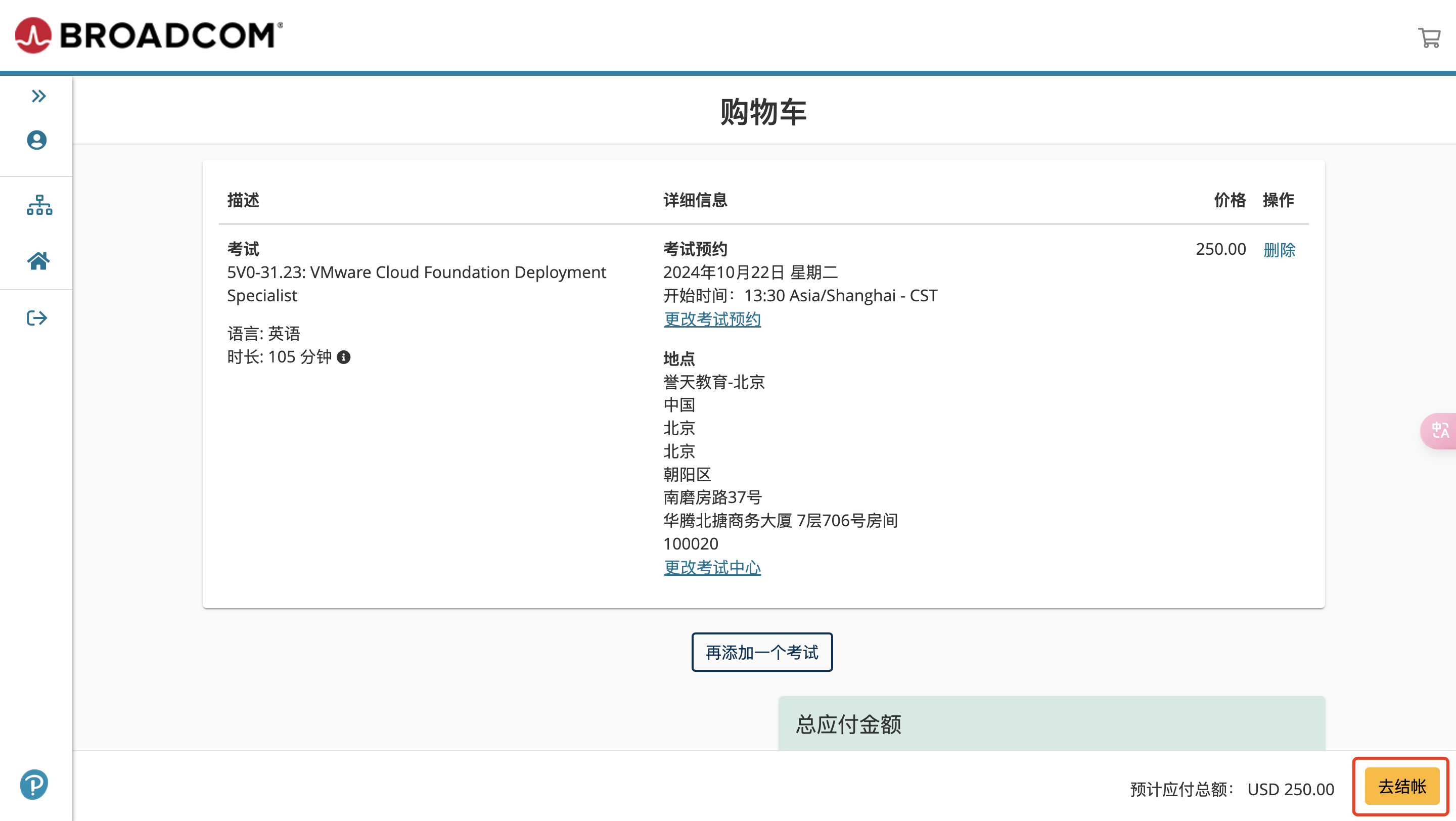Open the pink translate floating widget
The image size is (1456, 821).
pyautogui.click(x=1439, y=431)
